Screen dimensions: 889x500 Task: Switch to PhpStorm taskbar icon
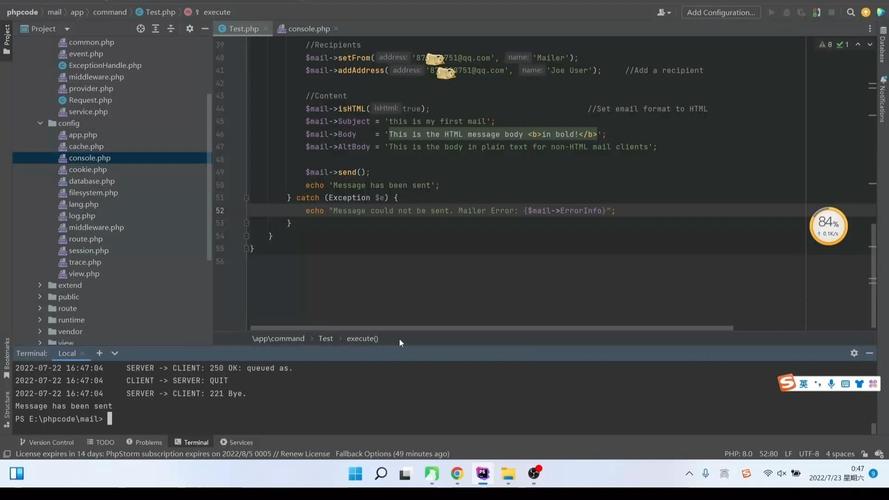[482, 473]
